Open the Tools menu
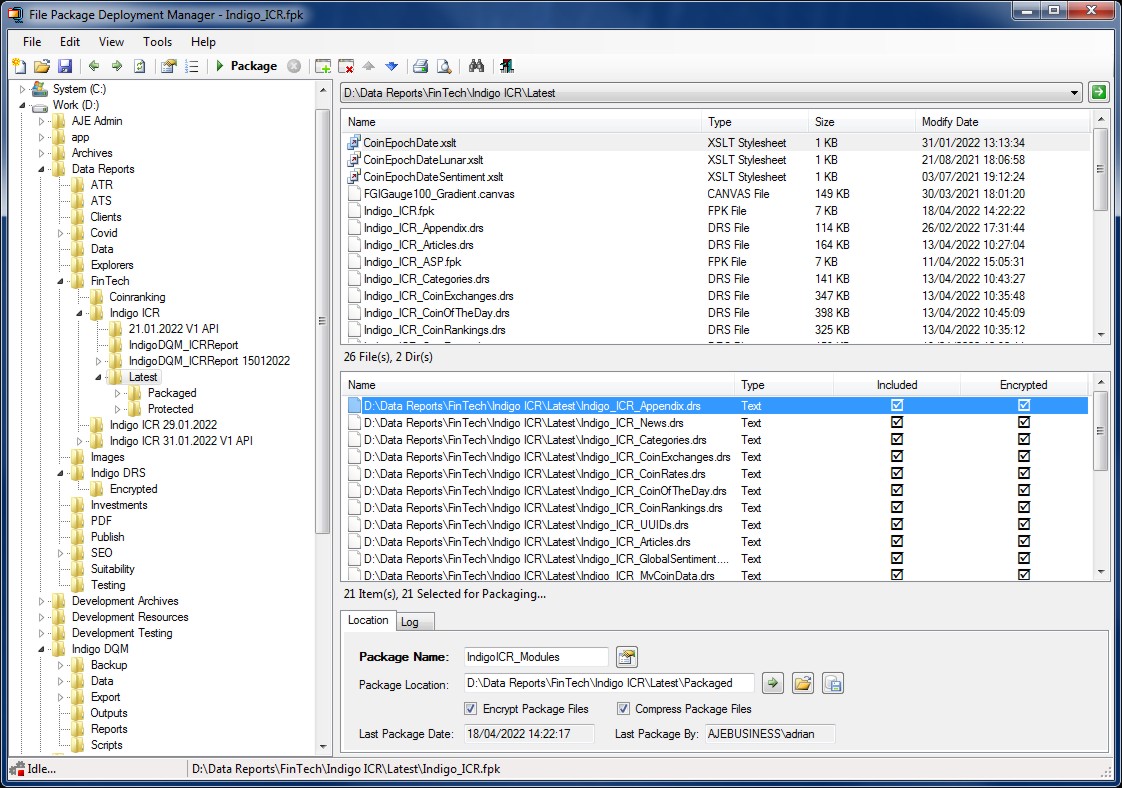1122x788 pixels. (x=157, y=42)
